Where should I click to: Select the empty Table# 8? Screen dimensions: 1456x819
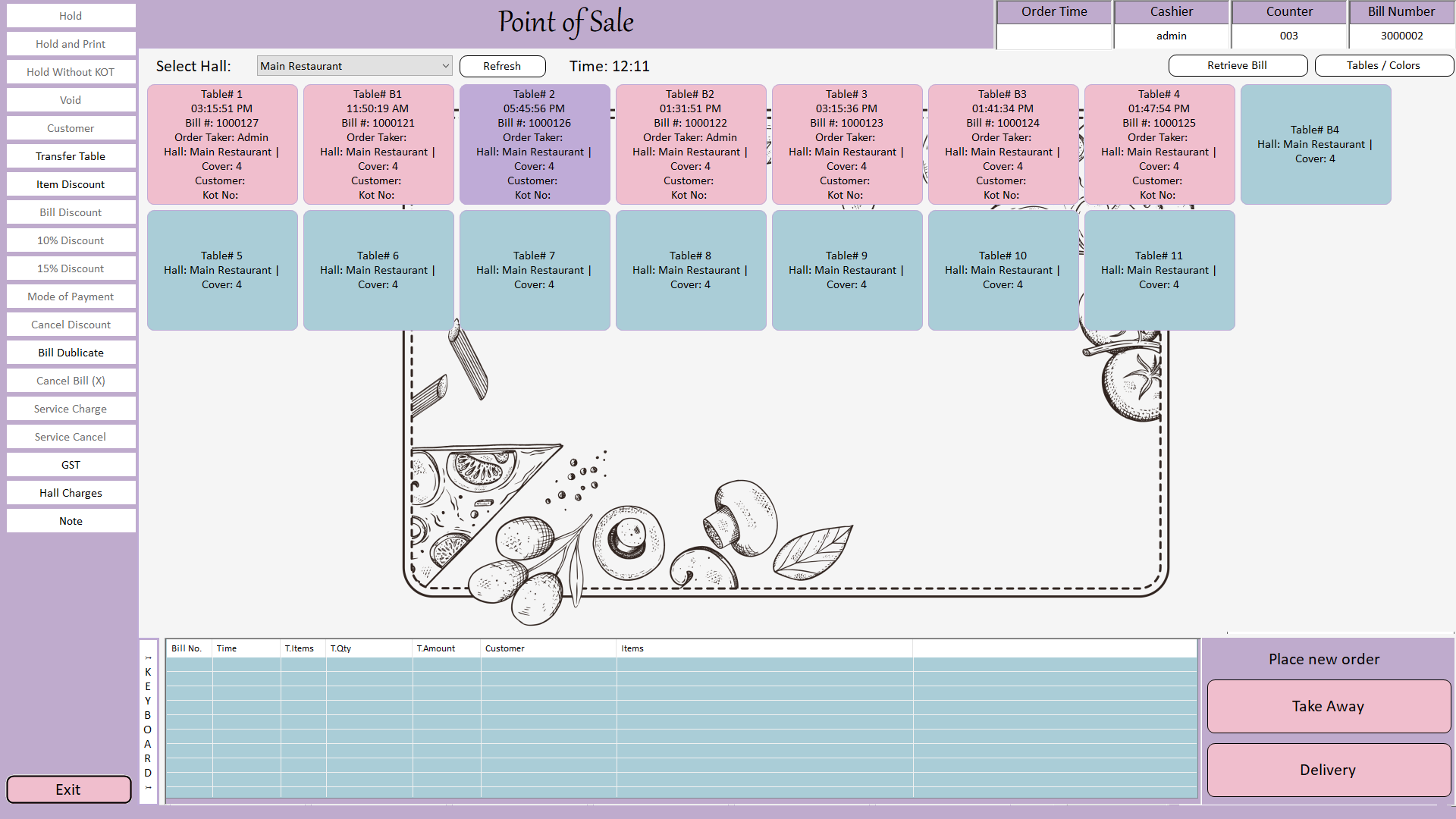691,270
